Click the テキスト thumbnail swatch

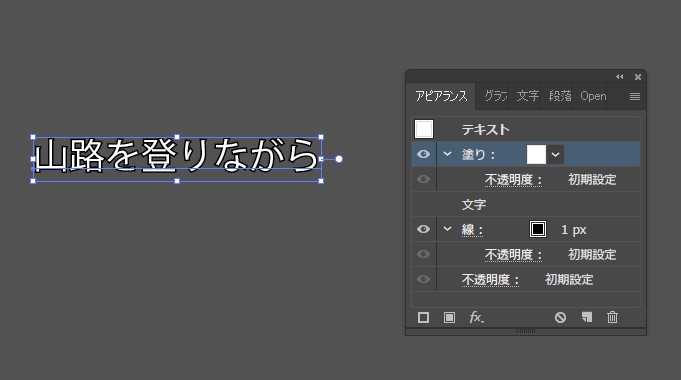point(424,129)
